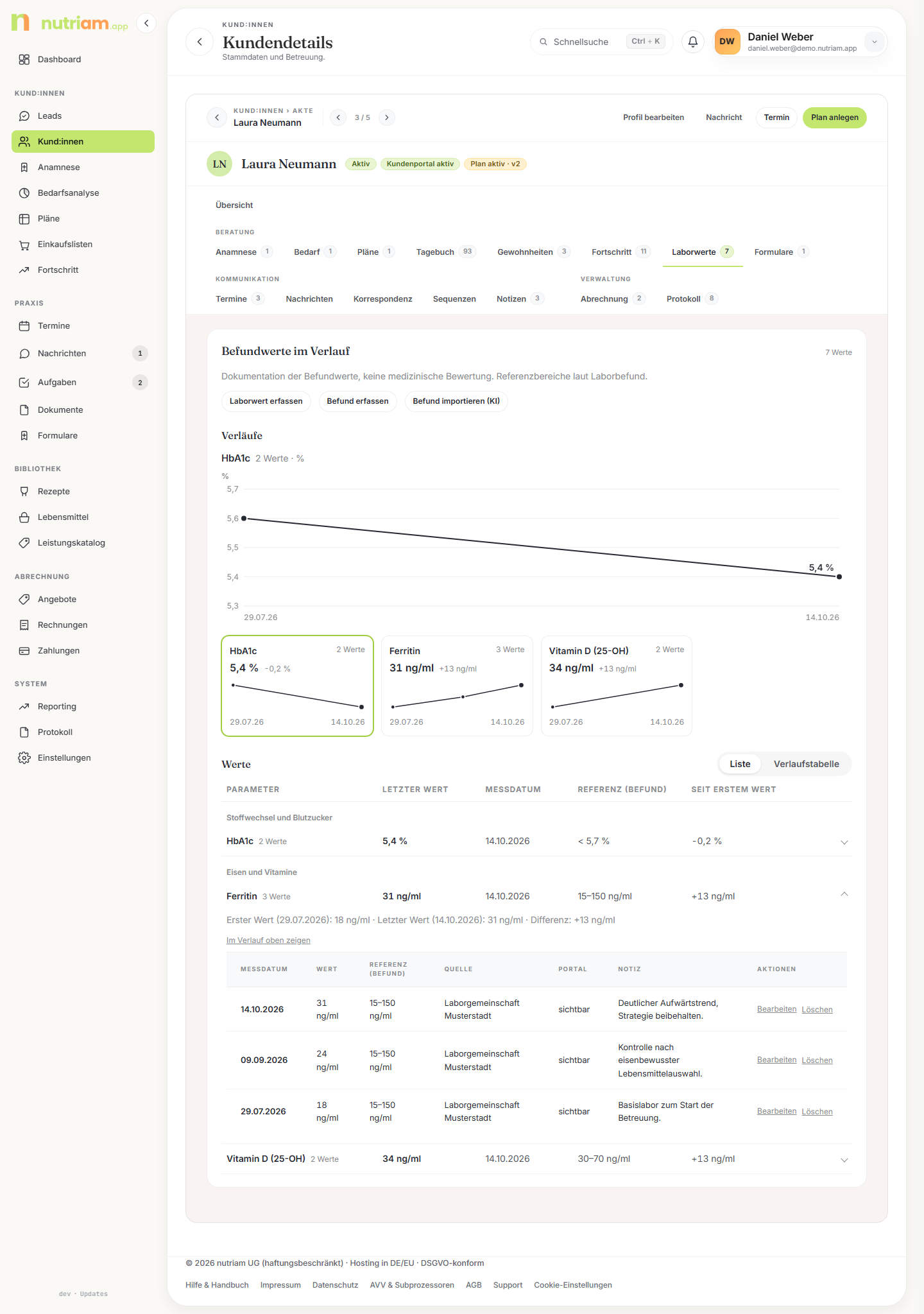
Task: Click the 5,4 % data point on HbA1c chart
Action: (839, 576)
